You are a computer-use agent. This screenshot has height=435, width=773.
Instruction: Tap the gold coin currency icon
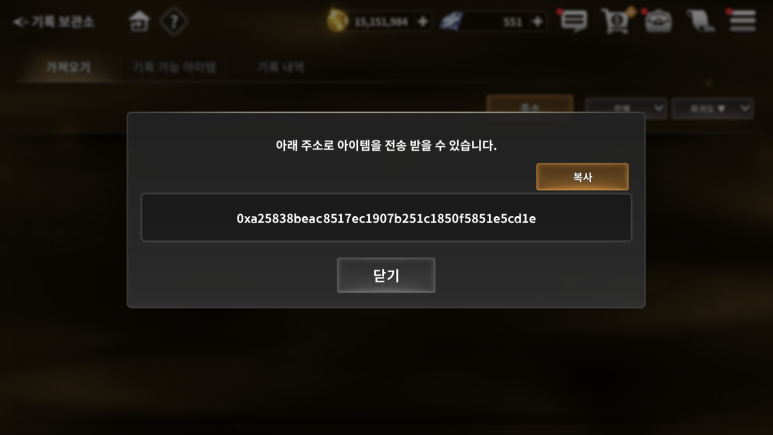point(337,21)
